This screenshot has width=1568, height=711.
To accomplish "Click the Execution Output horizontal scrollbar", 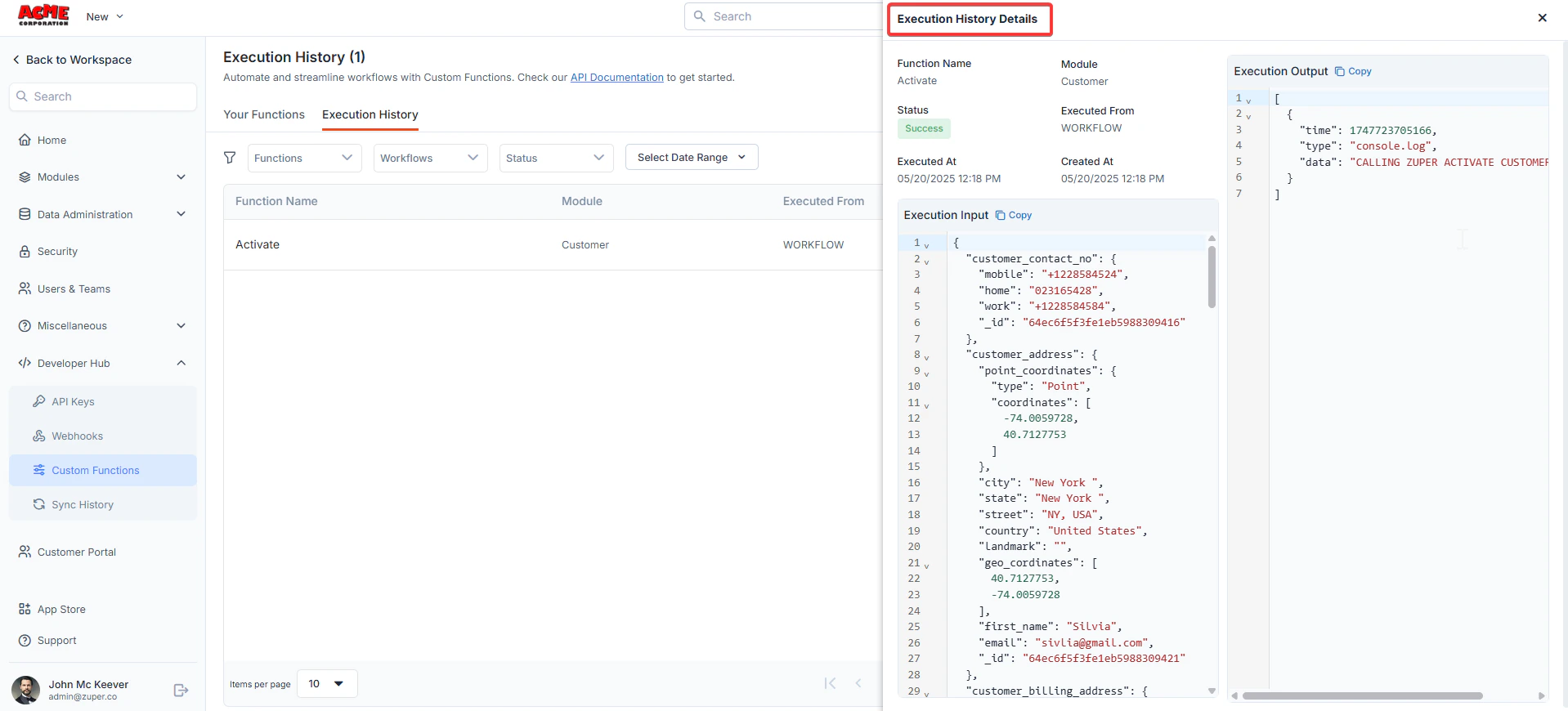I will pos(1362,696).
